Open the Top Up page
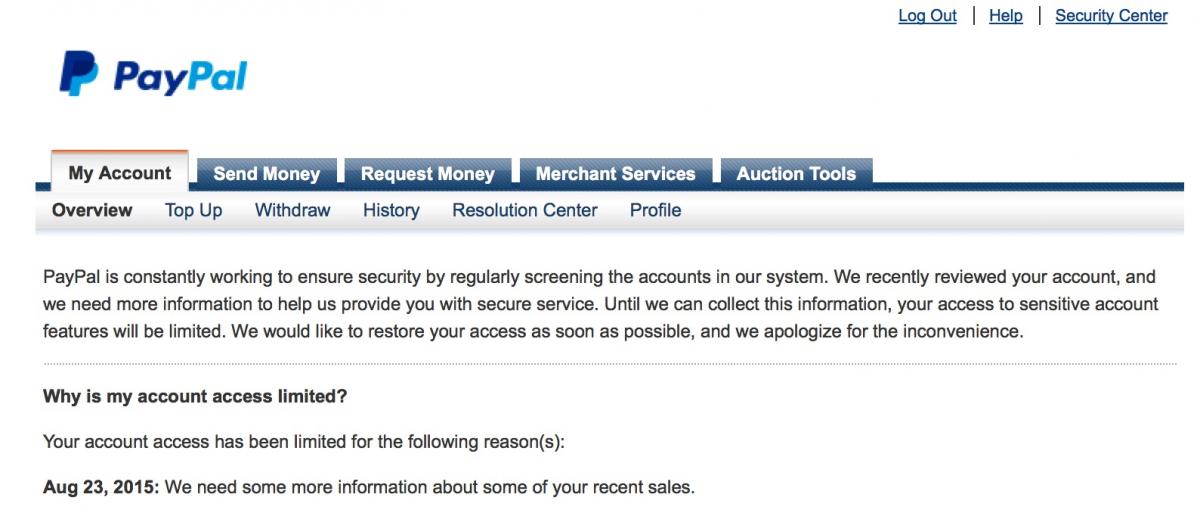The height and width of the screenshot is (513, 1200). (x=194, y=210)
